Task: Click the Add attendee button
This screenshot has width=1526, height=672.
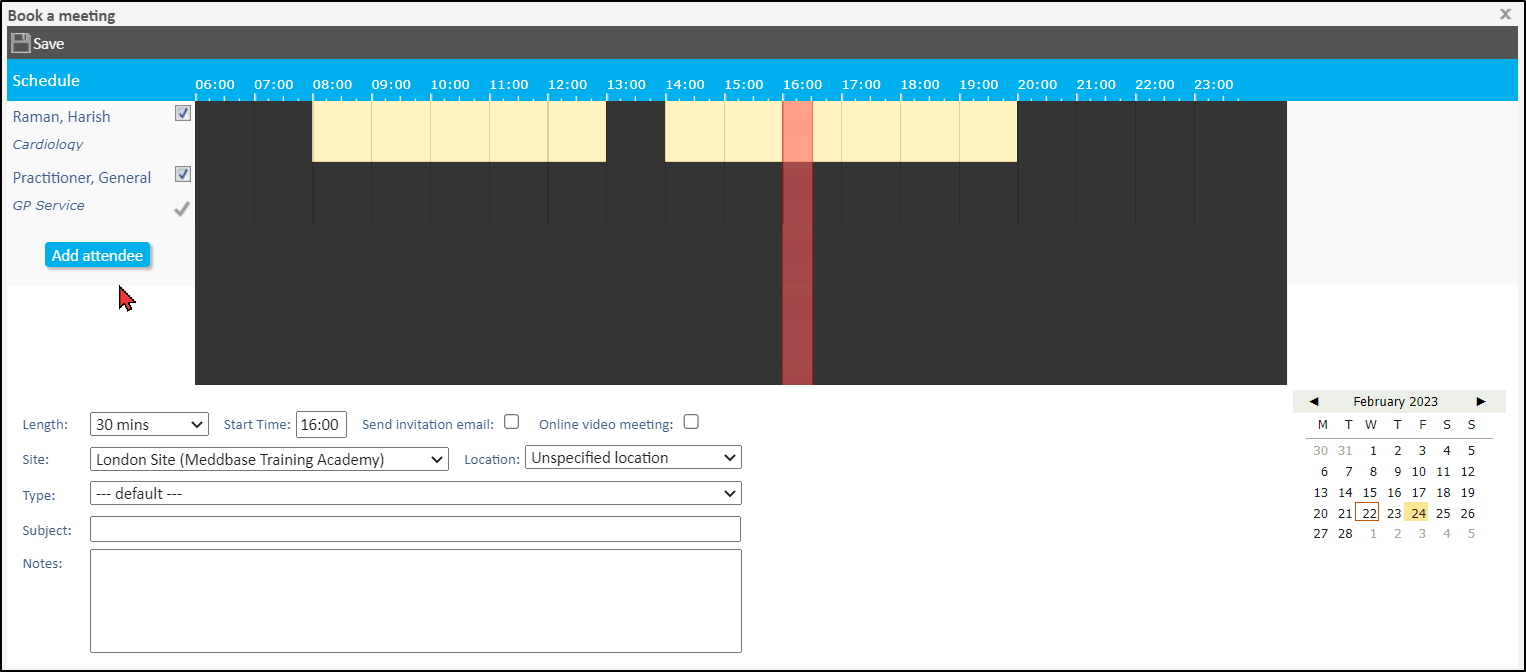Action: point(98,256)
